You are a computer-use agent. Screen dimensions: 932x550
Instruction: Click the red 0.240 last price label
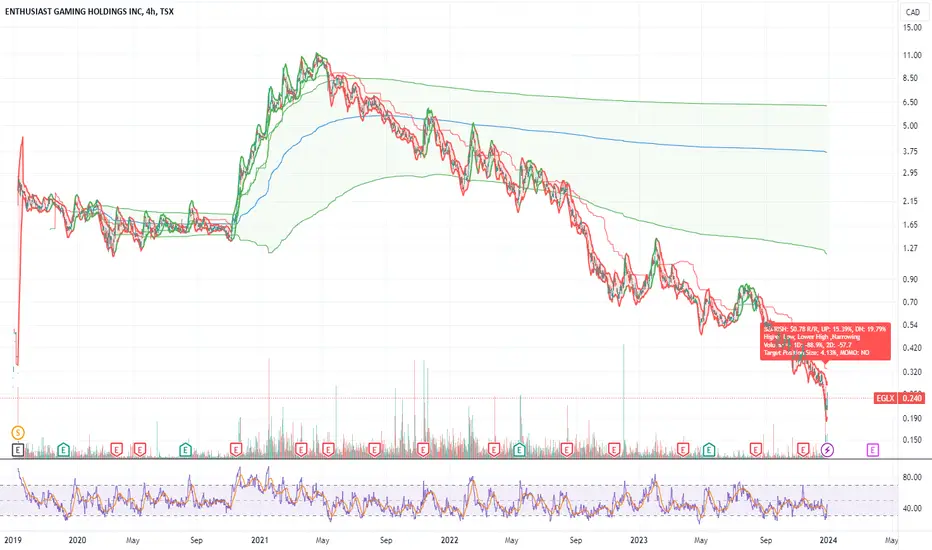point(912,398)
